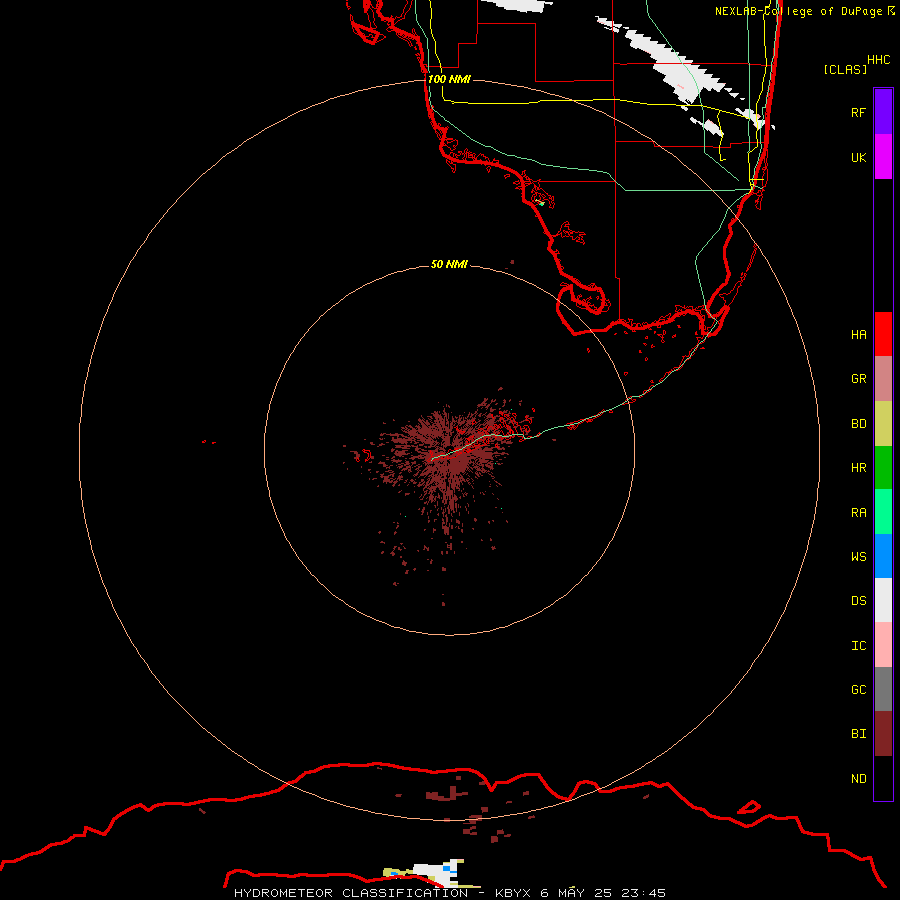Screen dimensions: 900x900
Task: Click the IC light pink legend swatch
Action: (x=883, y=645)
